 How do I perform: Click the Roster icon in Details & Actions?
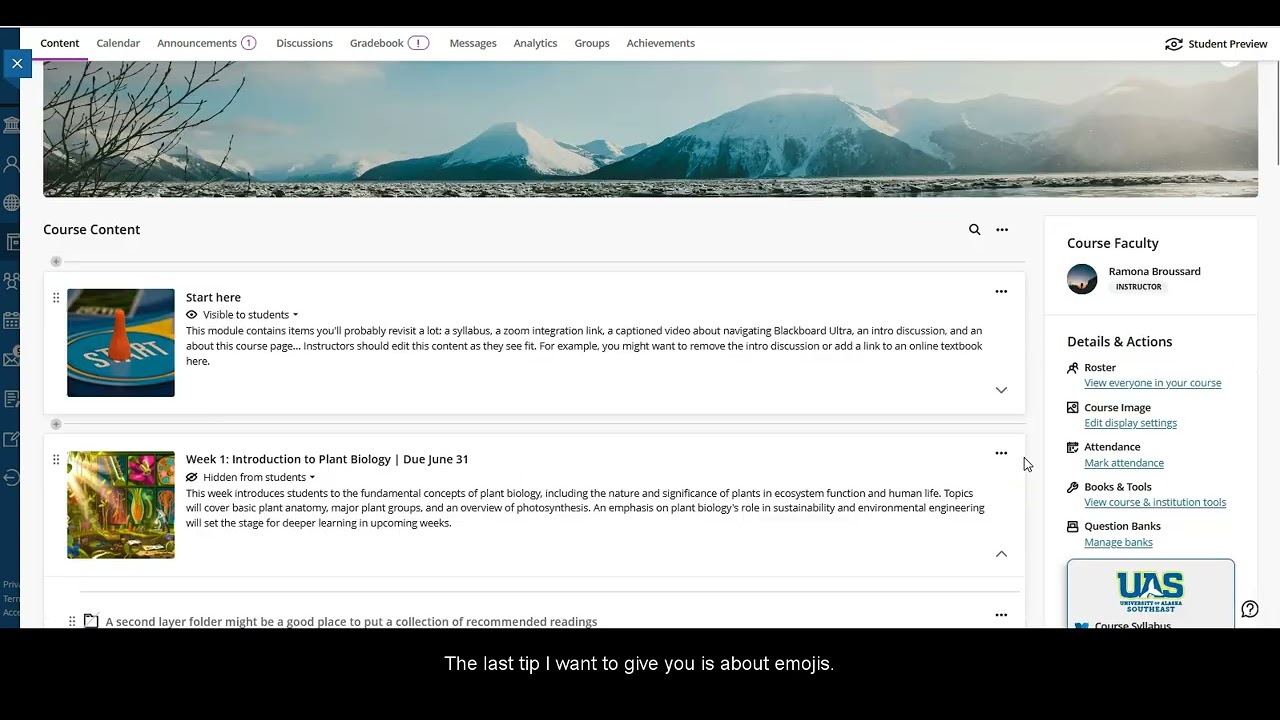tap(1073, 368)
